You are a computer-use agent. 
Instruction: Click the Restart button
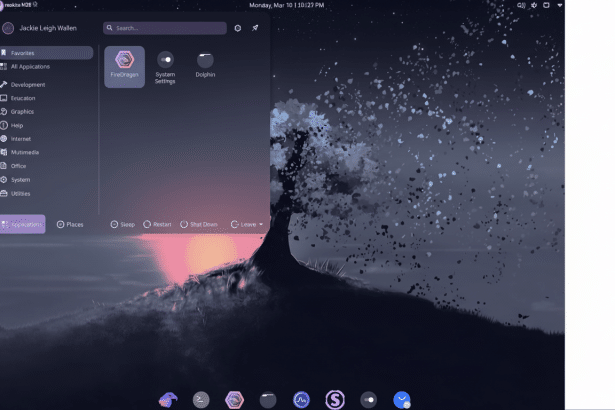pos(157,224)
